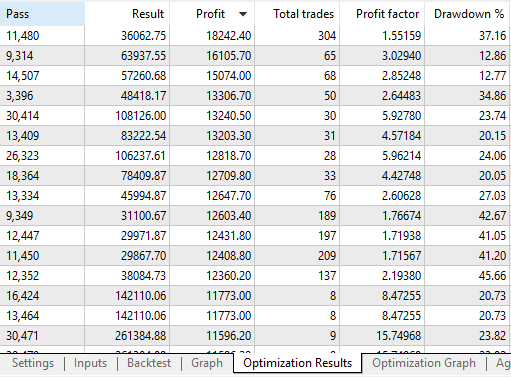
Task: Click profit factor value 3.02940
Action: pos(402,56)
